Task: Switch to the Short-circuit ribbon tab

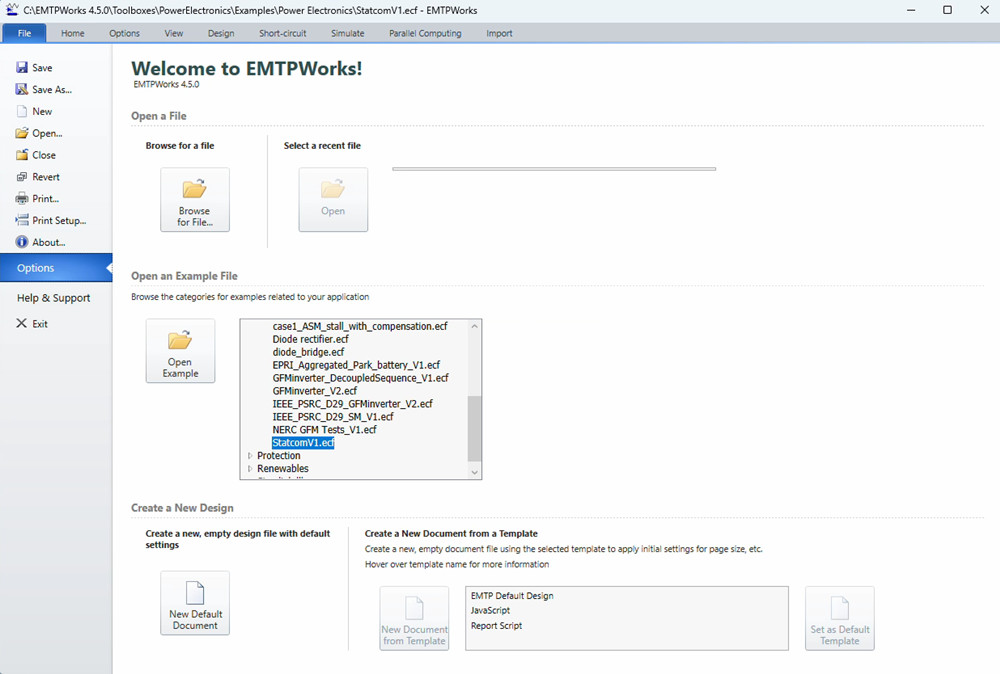Action: [x=283, y=33]
